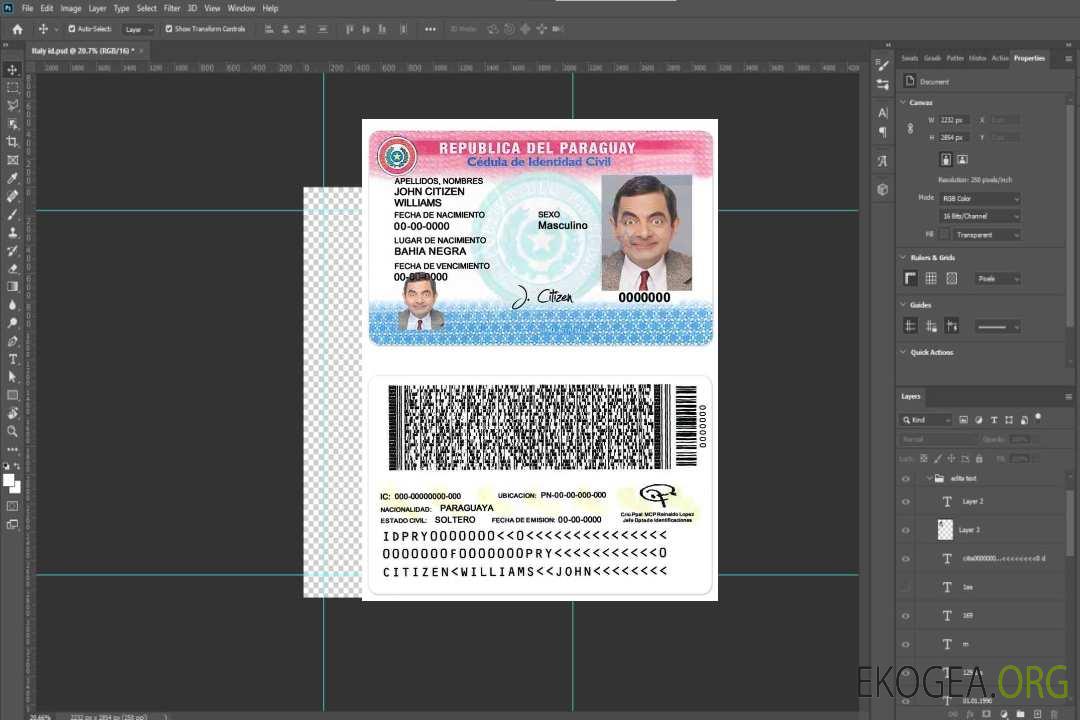
Task: Click the foreground color swatch
Action: tap(9, 481)
